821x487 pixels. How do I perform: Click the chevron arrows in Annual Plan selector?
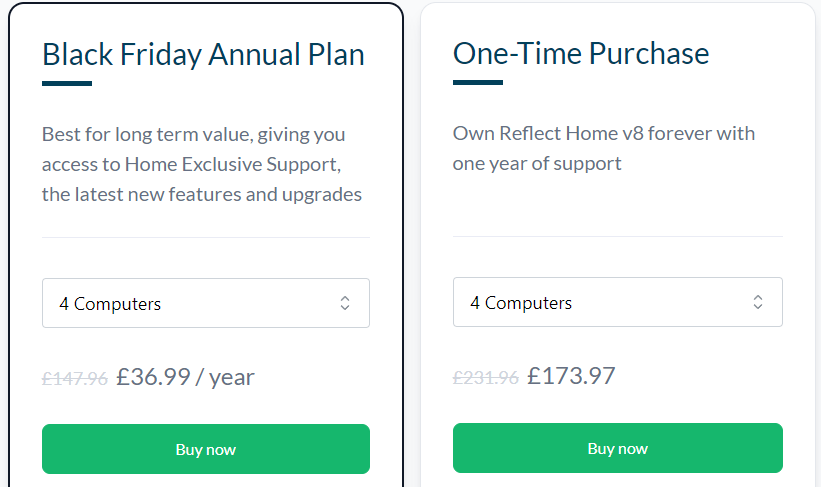click(x=345, y=303)
